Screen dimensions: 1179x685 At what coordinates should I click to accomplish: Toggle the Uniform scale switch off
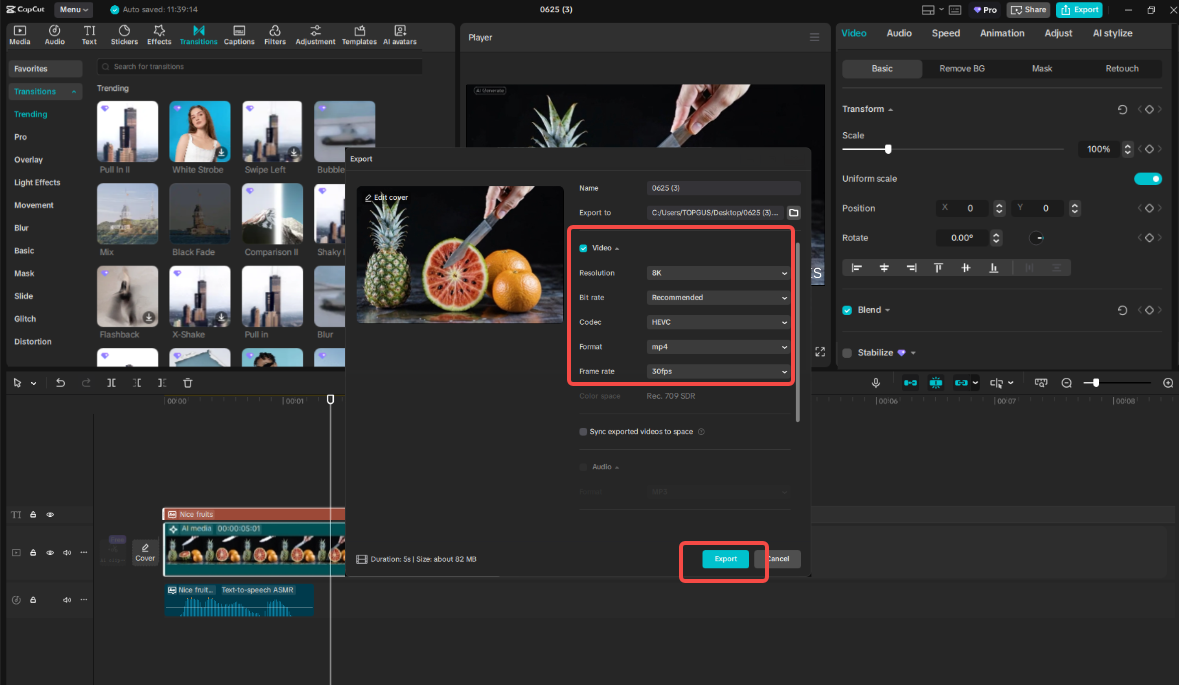1148,178
